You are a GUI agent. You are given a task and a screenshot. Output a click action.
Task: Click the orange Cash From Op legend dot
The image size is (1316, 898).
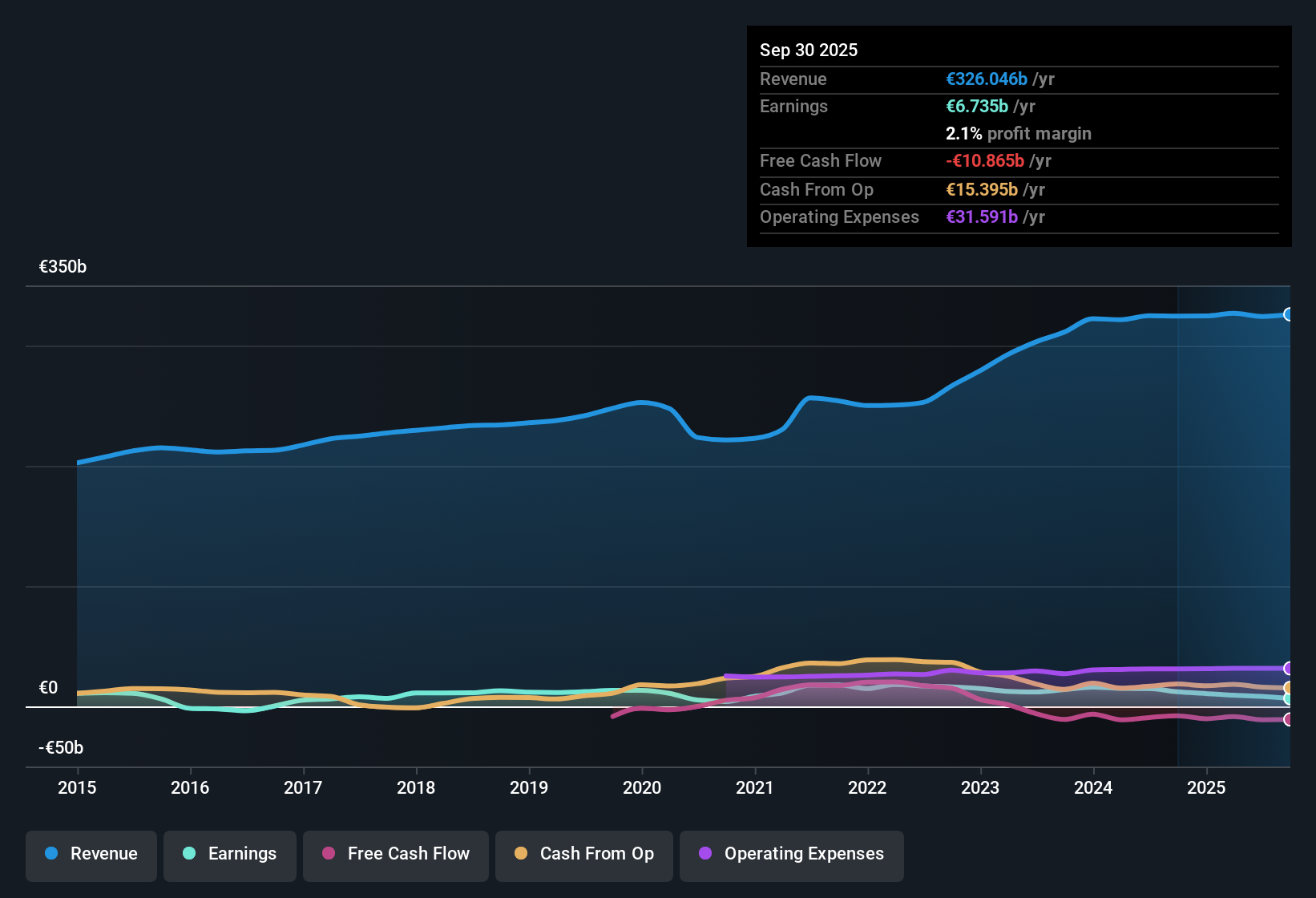click(521, 854)
